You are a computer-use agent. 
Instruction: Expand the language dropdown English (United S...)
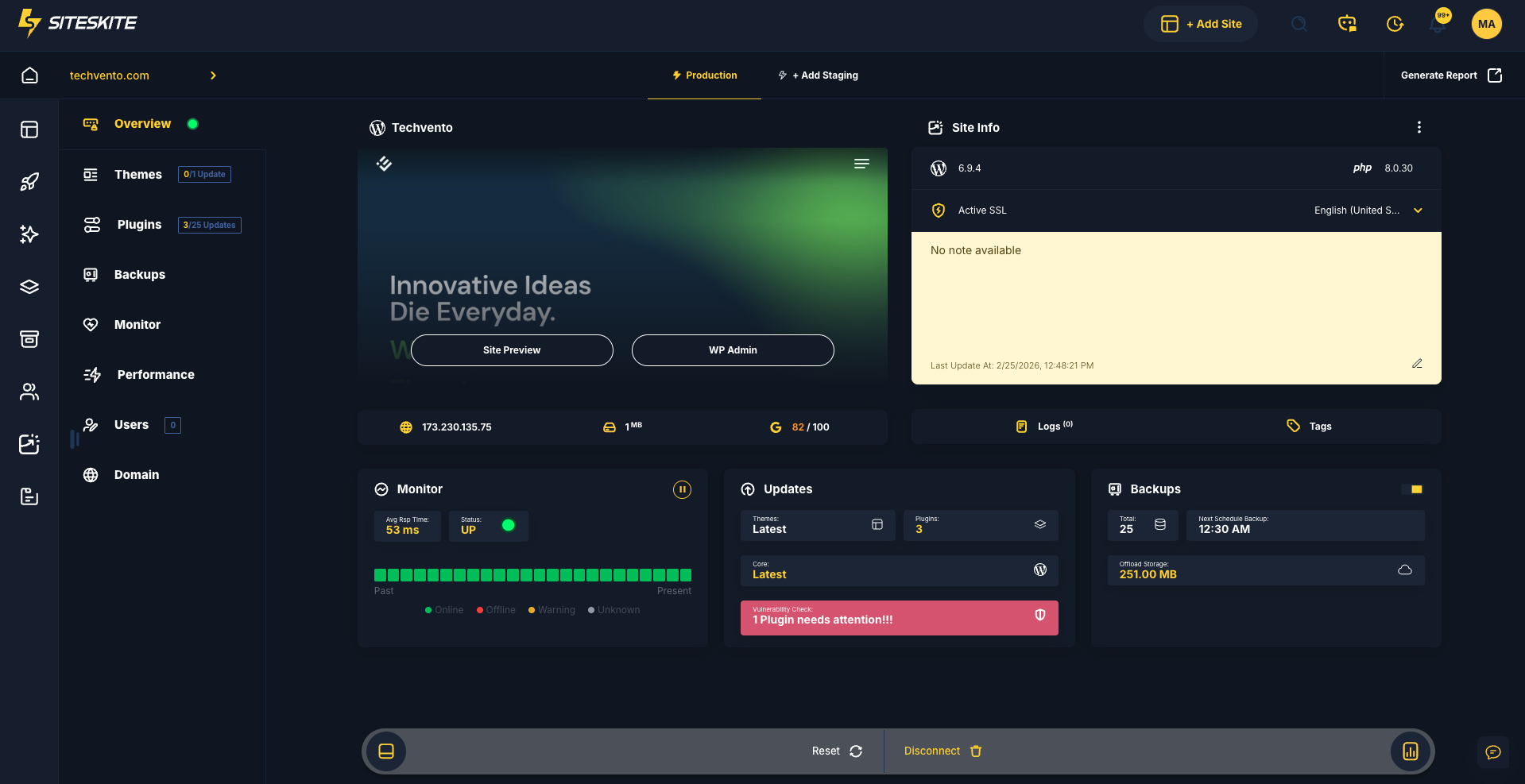click(1417, 210)
